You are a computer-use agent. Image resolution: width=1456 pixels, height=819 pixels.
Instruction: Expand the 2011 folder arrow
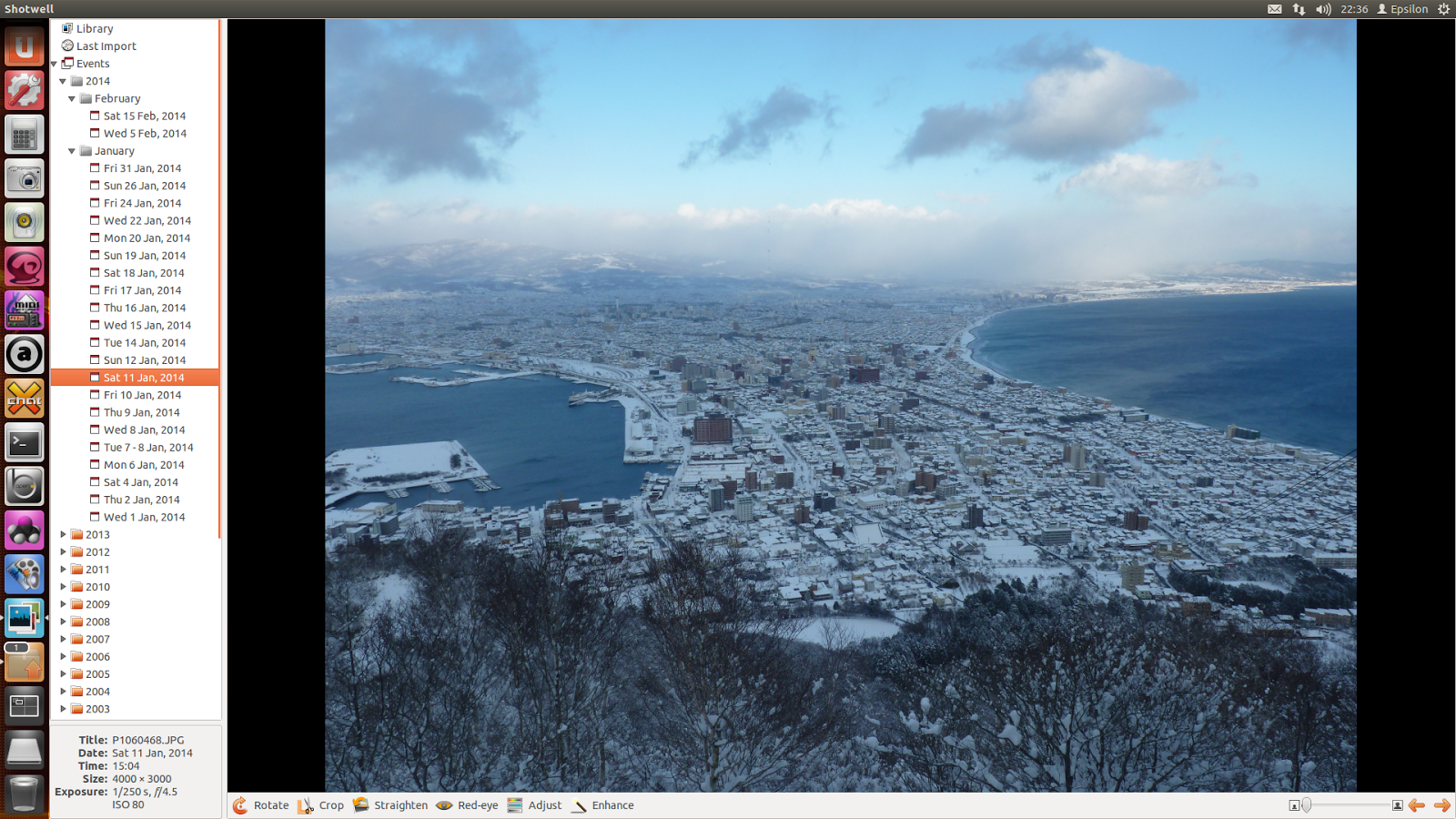[x=63, y=570]
